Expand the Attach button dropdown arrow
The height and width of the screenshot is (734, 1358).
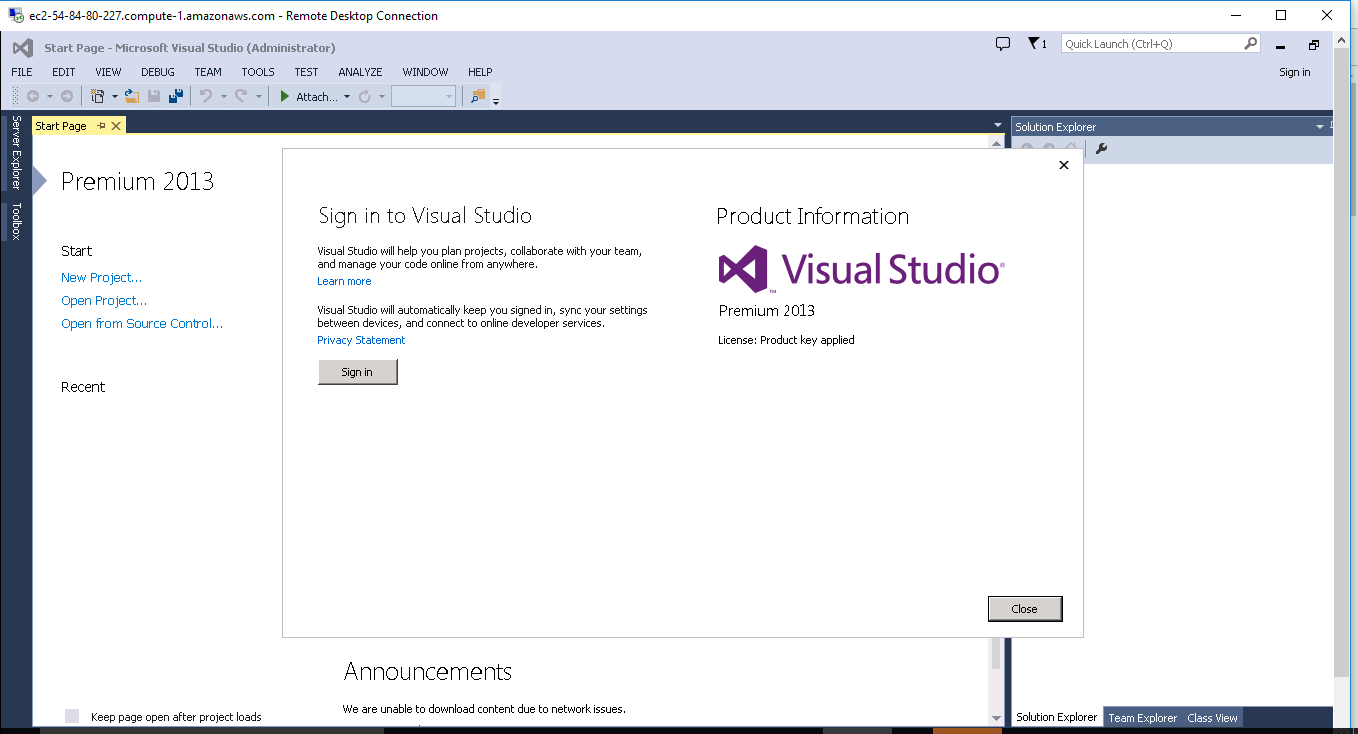[347, 97]
